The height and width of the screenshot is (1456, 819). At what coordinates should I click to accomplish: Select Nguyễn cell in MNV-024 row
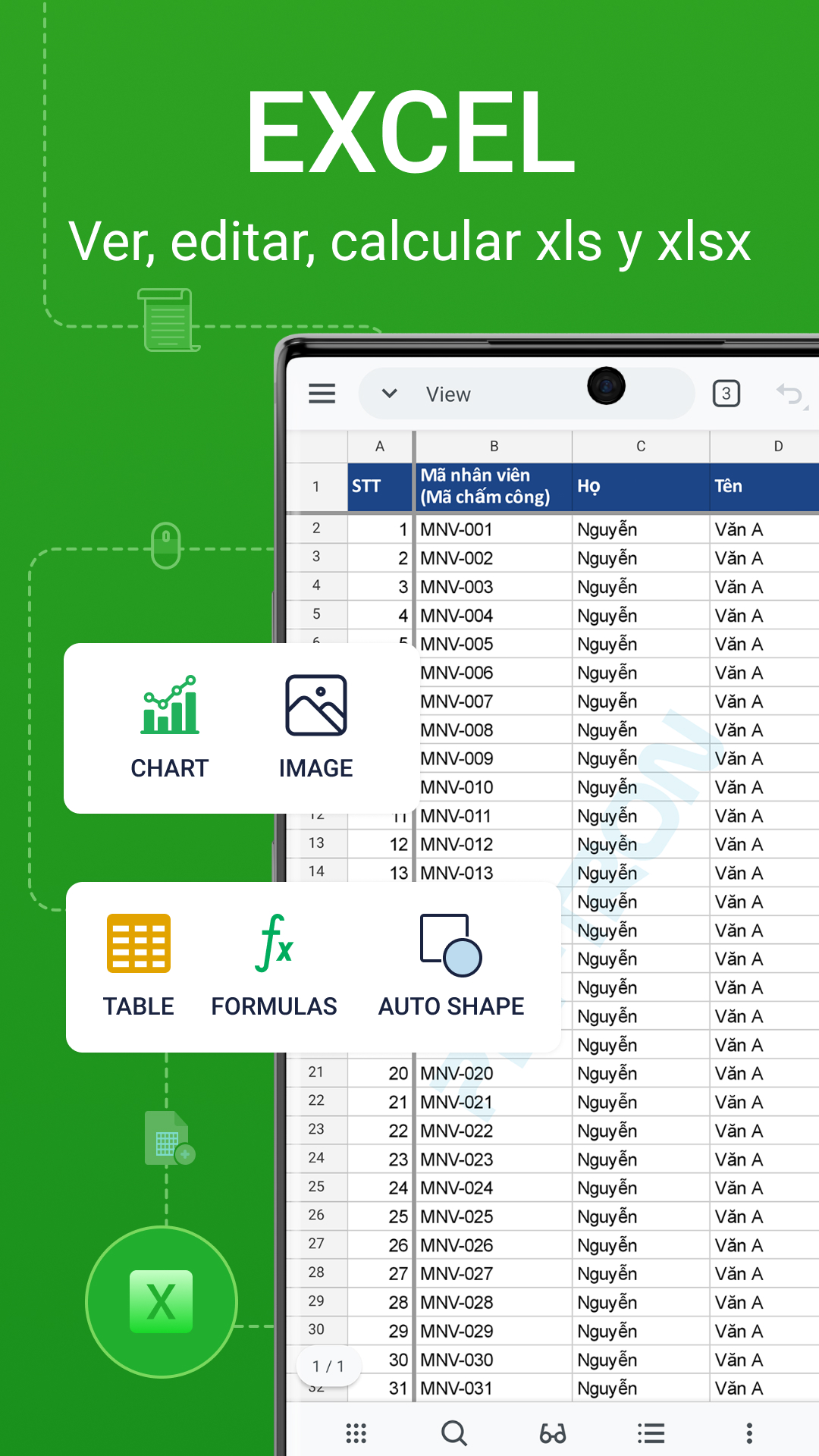click(x=641, y=1188)
